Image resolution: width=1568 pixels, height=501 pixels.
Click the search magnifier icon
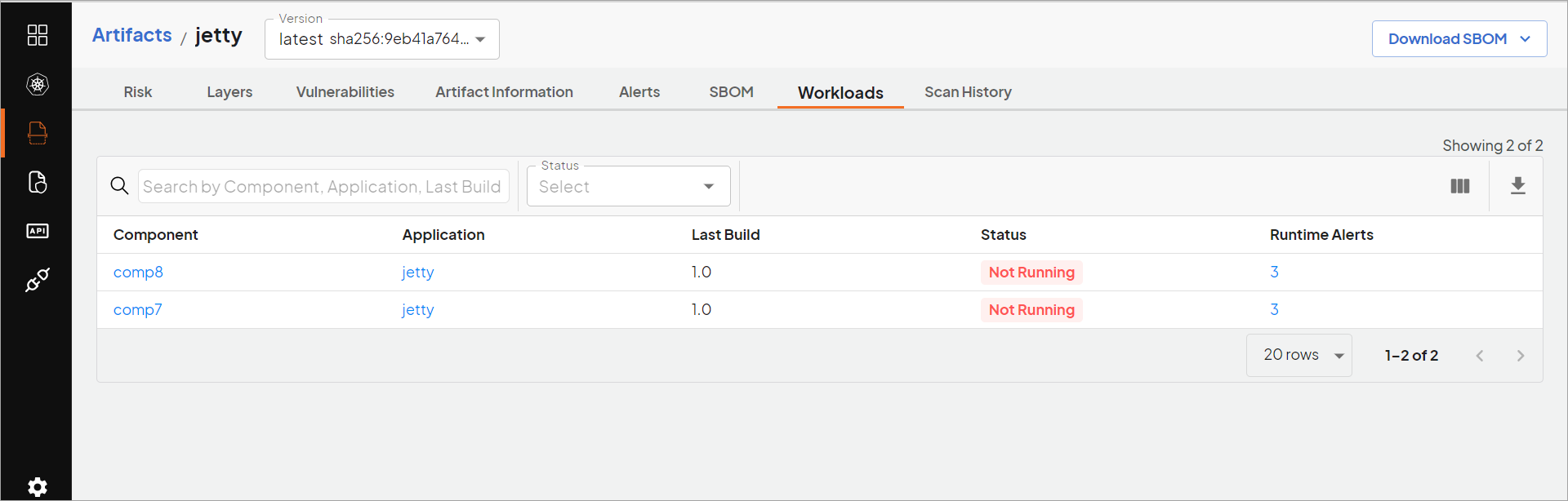click(x=119, y=186)
